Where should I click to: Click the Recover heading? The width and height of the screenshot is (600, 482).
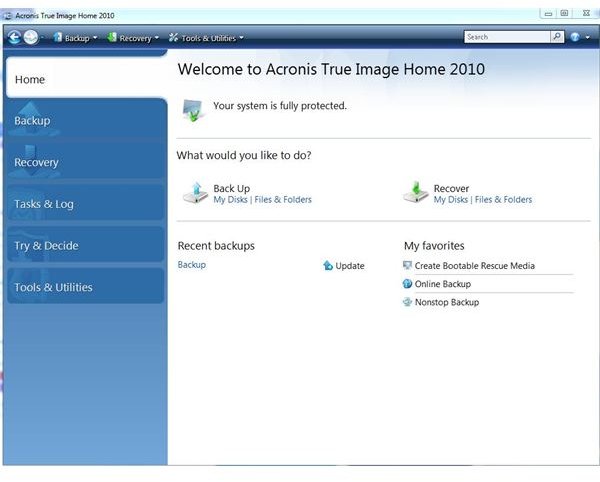coord(451,188)
